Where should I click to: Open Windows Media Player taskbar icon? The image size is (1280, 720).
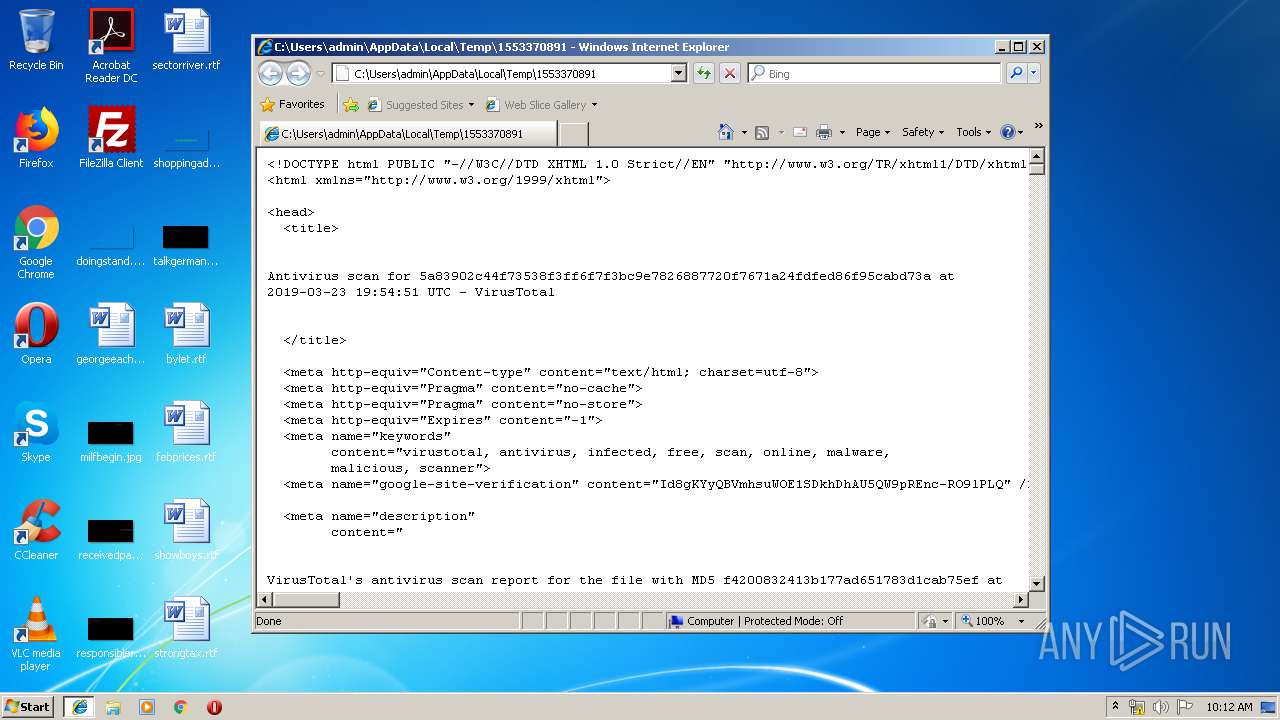147,706
